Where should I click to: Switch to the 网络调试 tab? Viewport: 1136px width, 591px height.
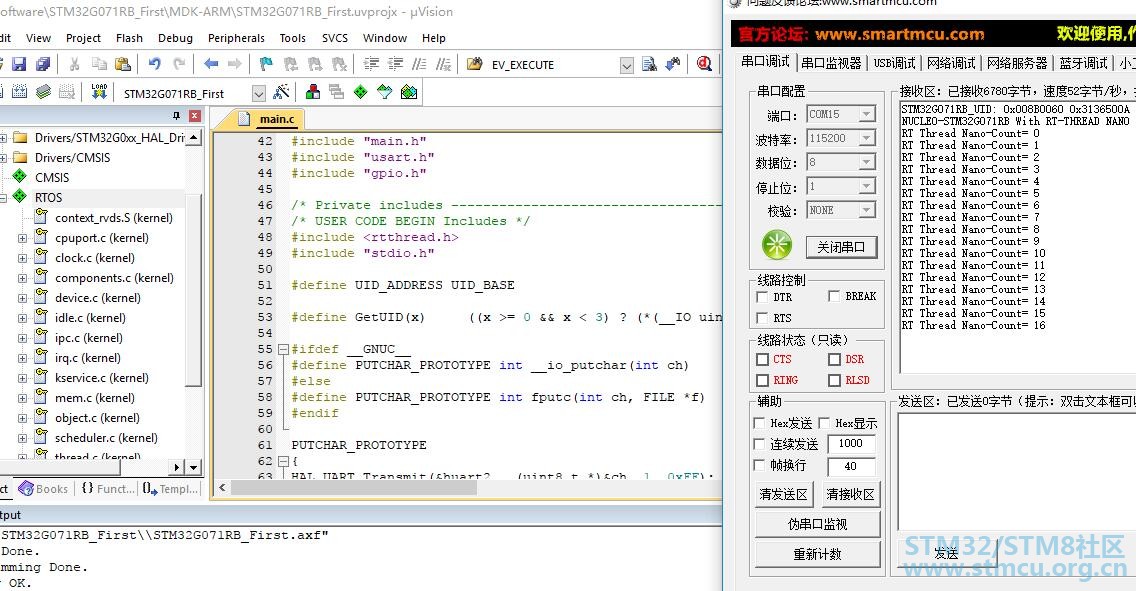pos(951,63)
